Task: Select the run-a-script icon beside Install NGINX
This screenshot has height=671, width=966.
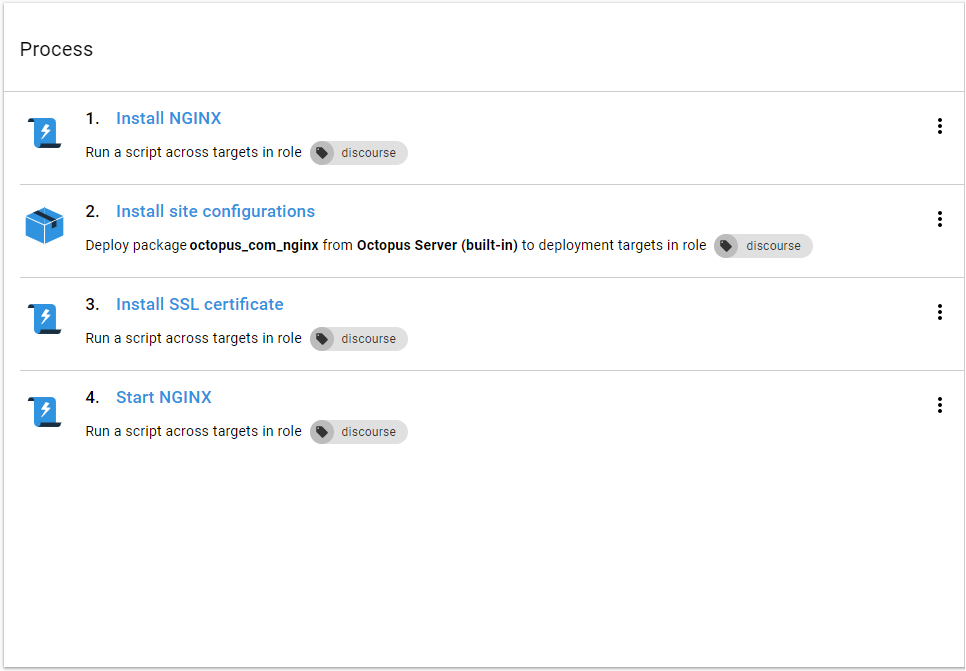Action: pos(43,130)
